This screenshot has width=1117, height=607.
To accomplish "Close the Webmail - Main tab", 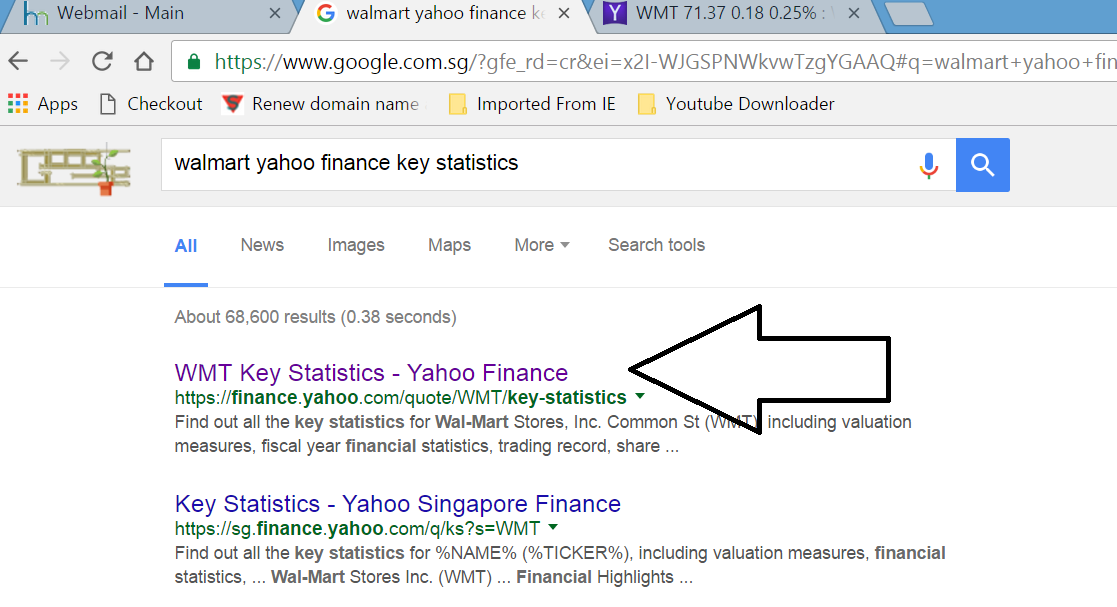I will pyautogui.click(x=274, y=14).
